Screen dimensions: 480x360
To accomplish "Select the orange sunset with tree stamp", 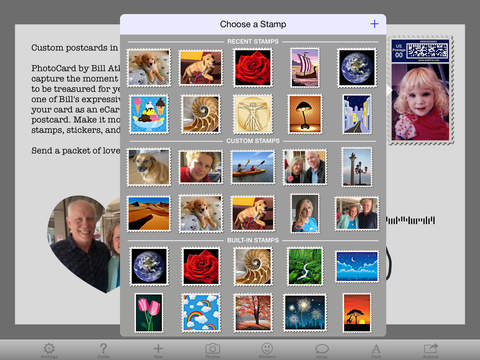I will [x=356, y=313].
